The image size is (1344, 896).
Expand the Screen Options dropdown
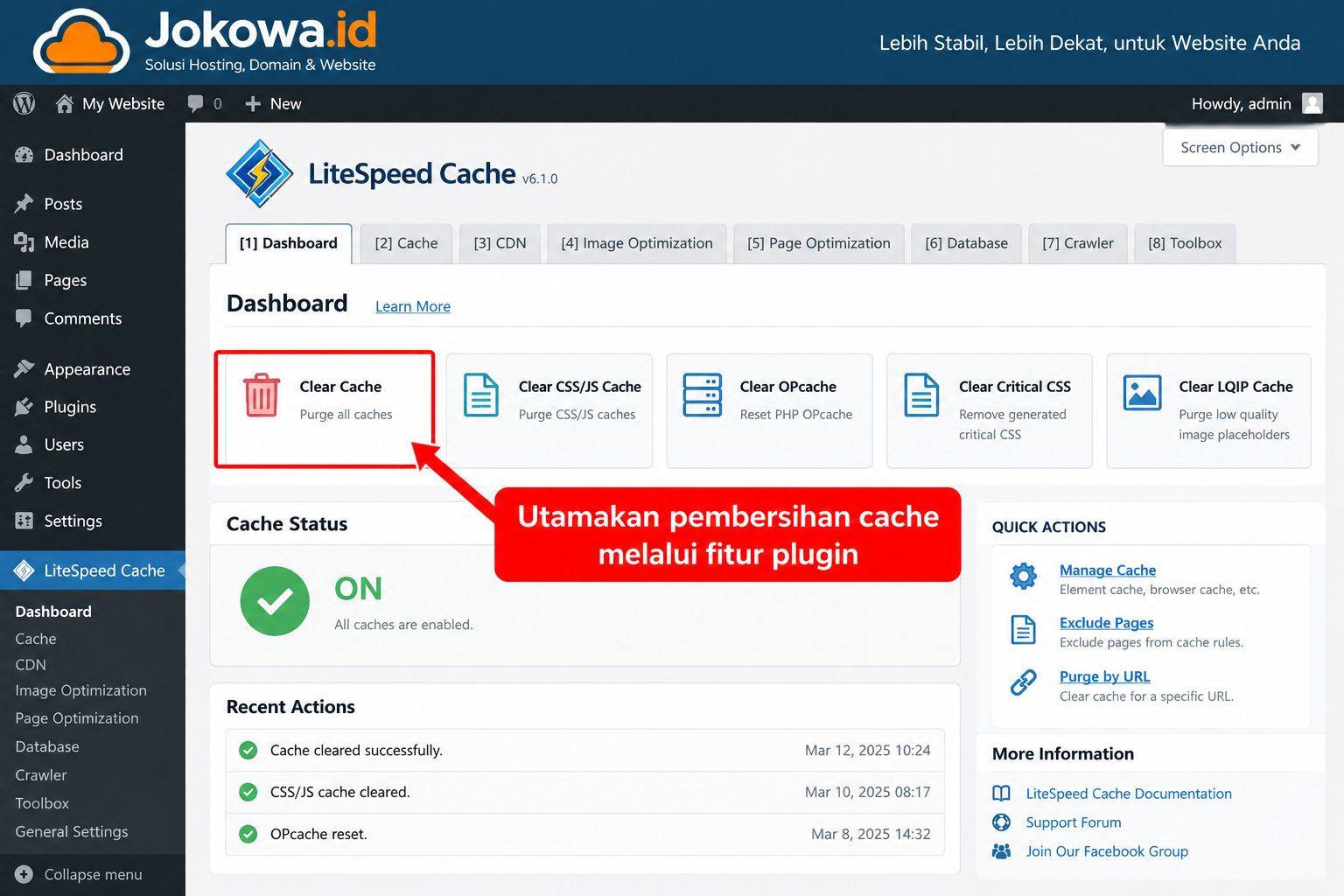tap(1240, 148)
